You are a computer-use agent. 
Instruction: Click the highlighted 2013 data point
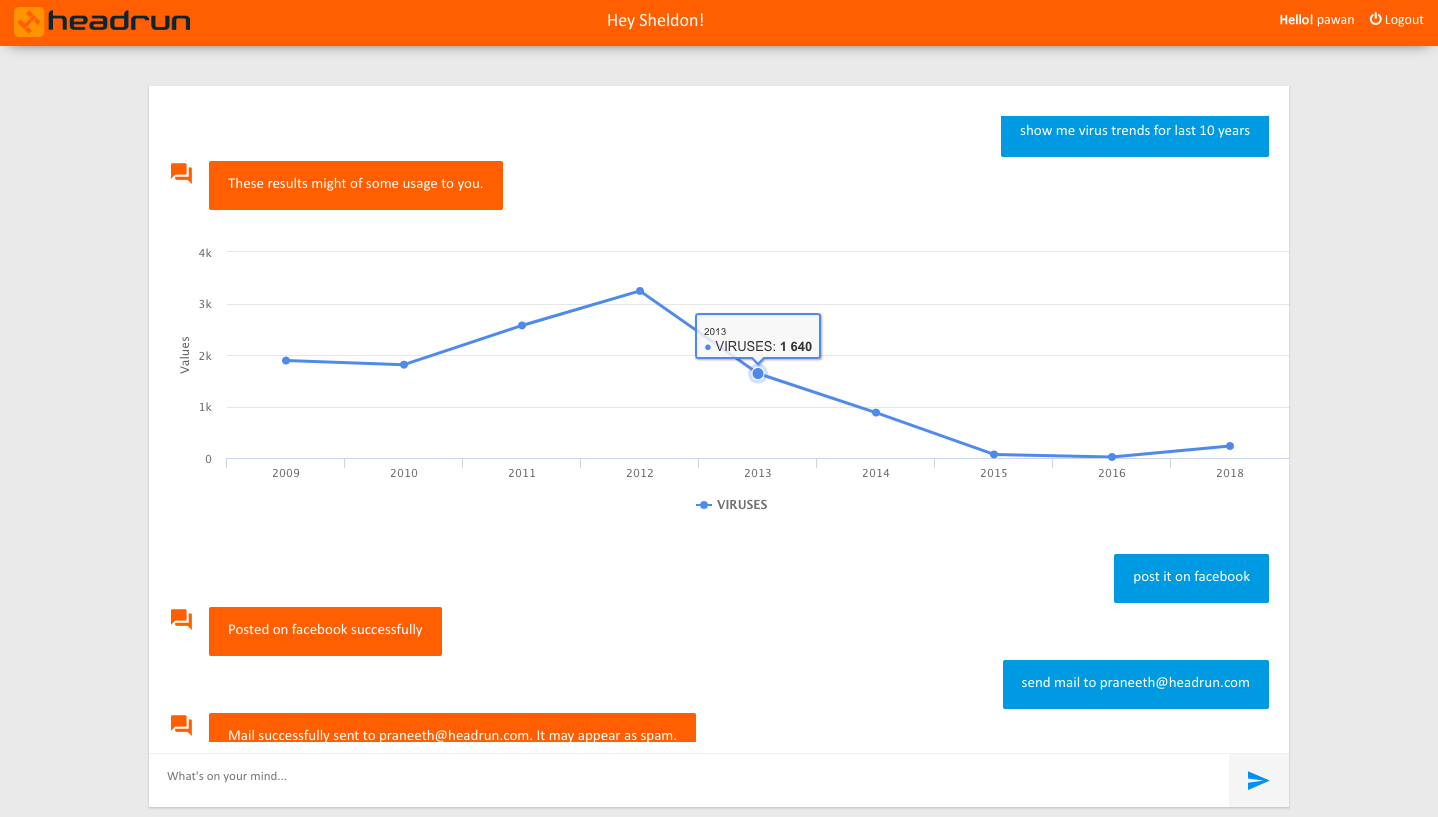758,373
